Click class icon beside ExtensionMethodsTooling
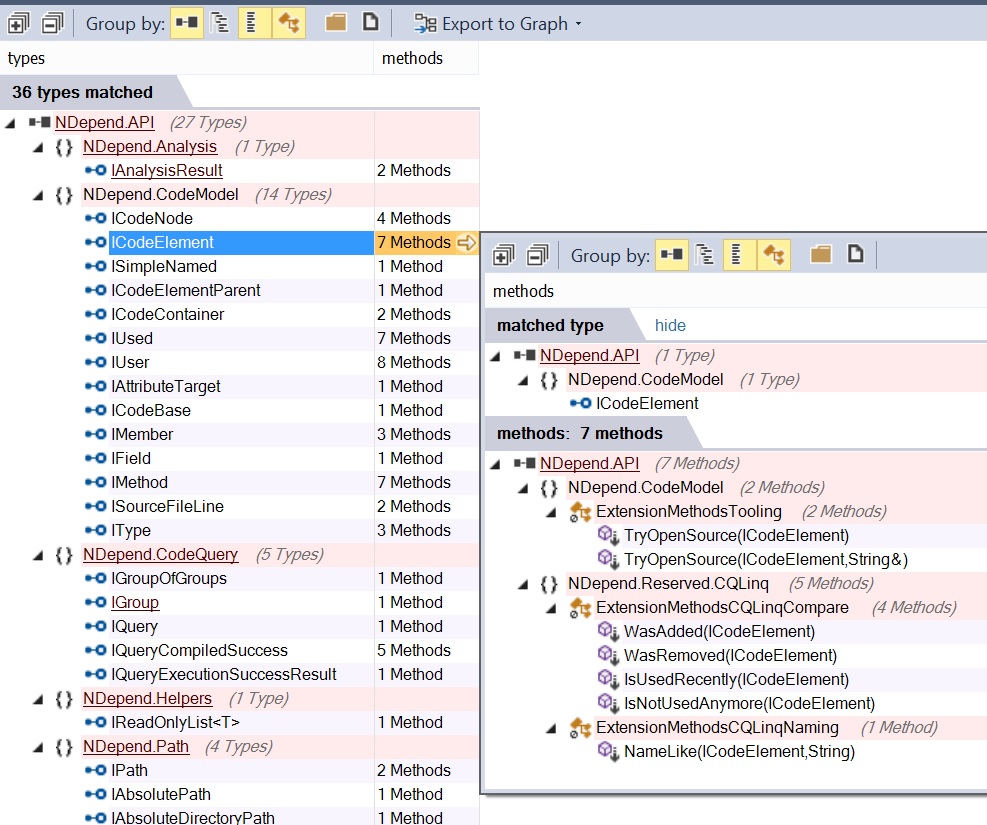987x825 pixels. click(580, 512)
